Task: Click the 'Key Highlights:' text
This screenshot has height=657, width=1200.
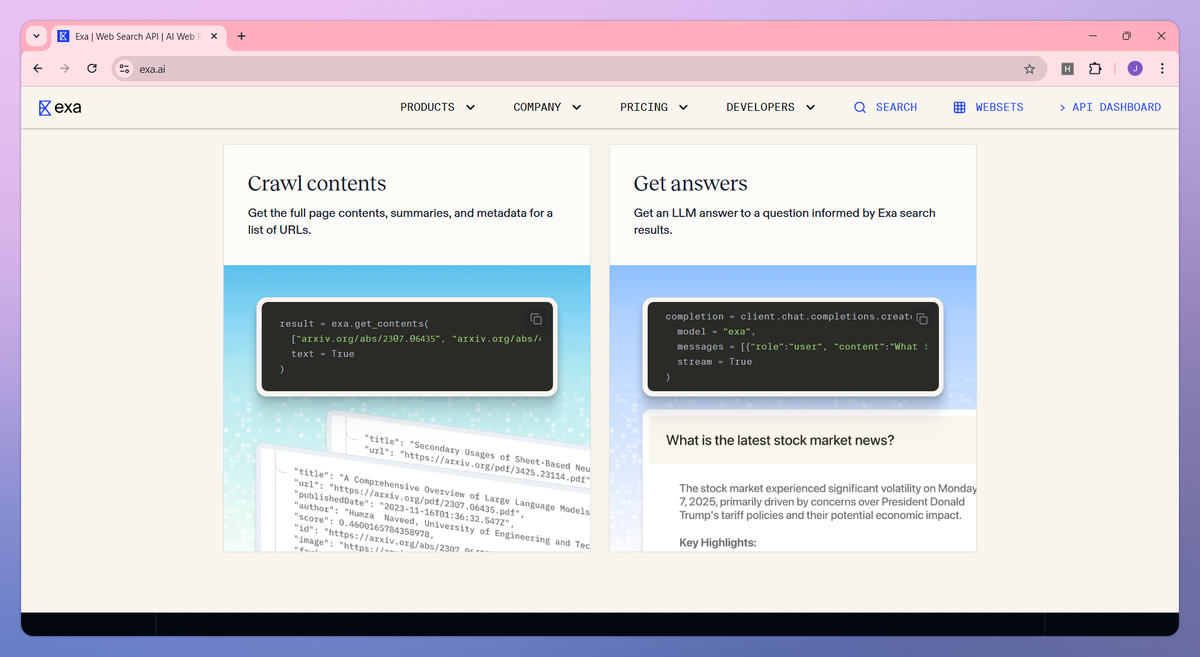Action: click(x=718, y=542)
